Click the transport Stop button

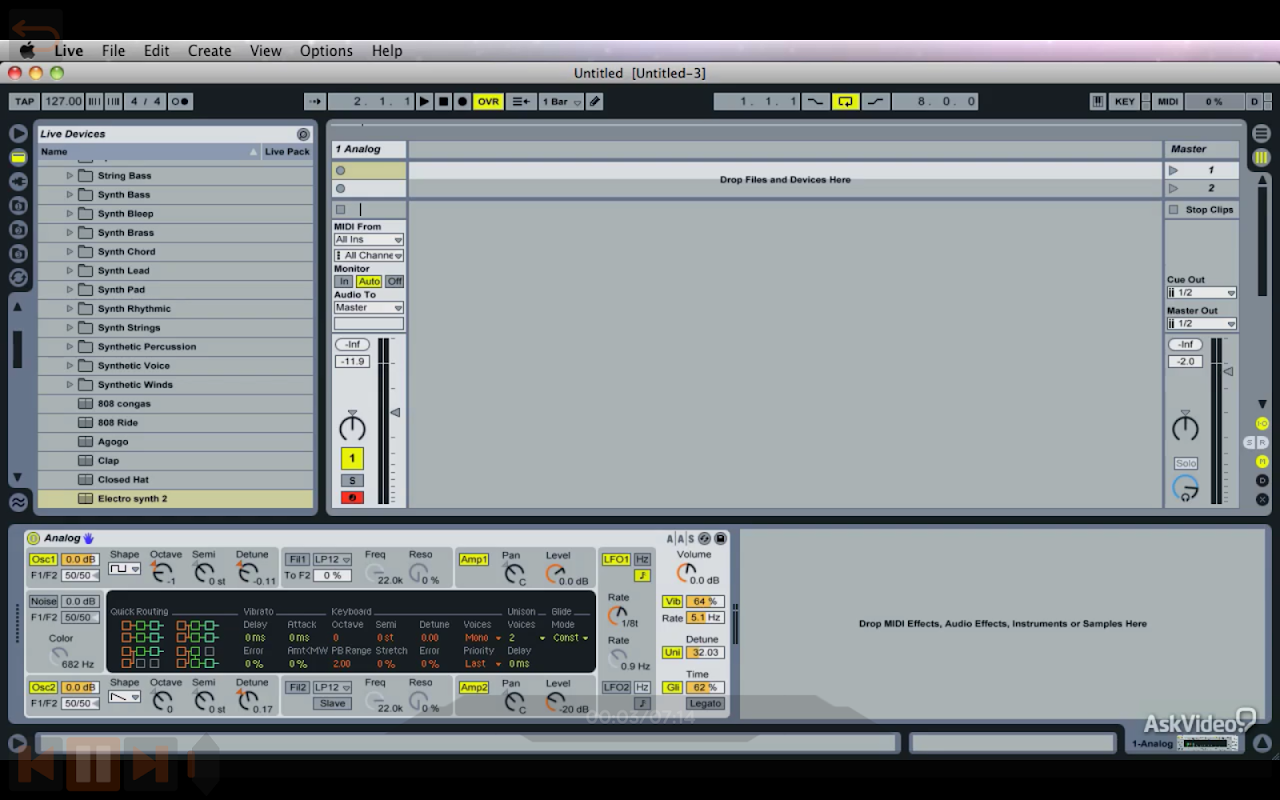point(443,101)
